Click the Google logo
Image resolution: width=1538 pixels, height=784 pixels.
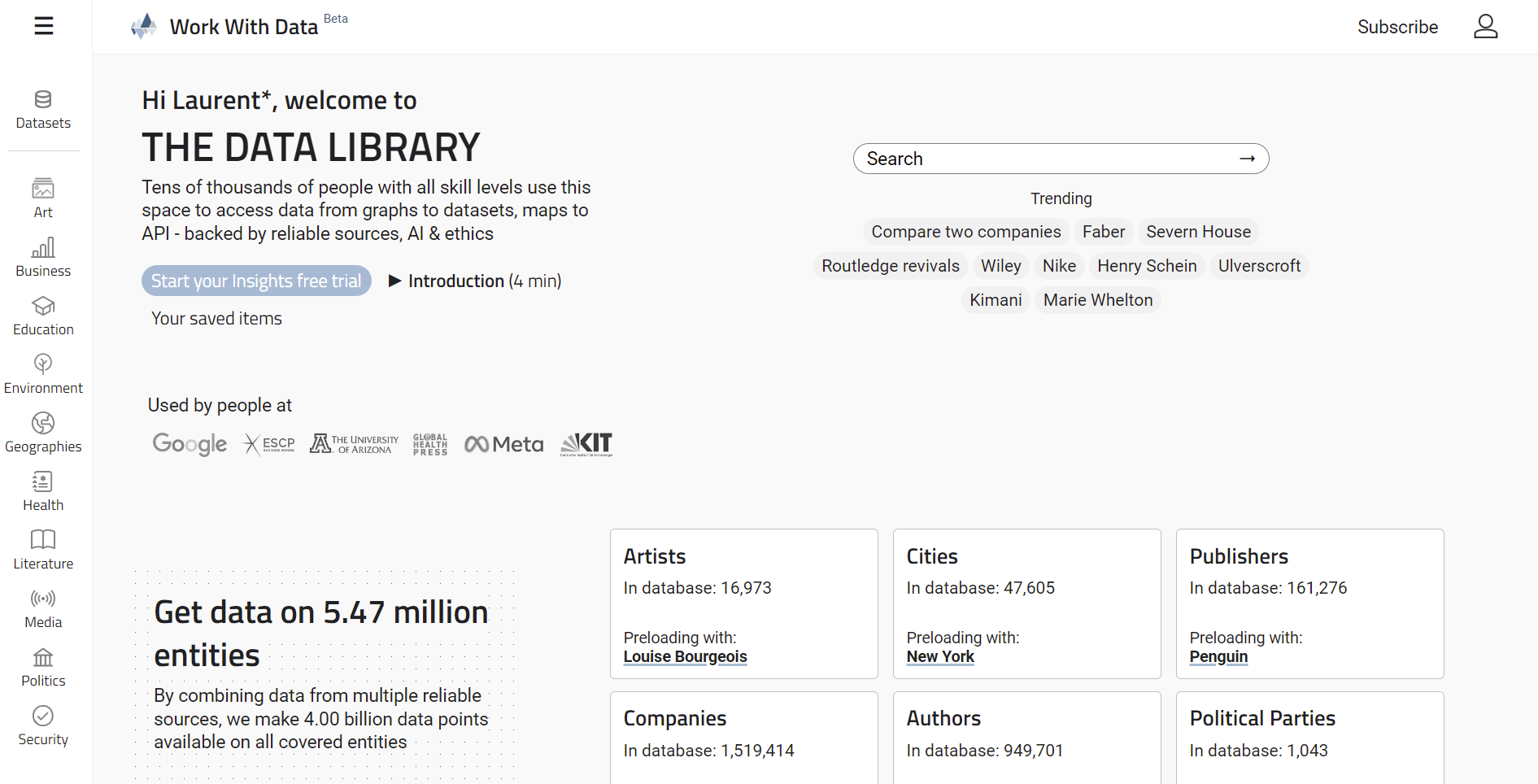(190, 444)
